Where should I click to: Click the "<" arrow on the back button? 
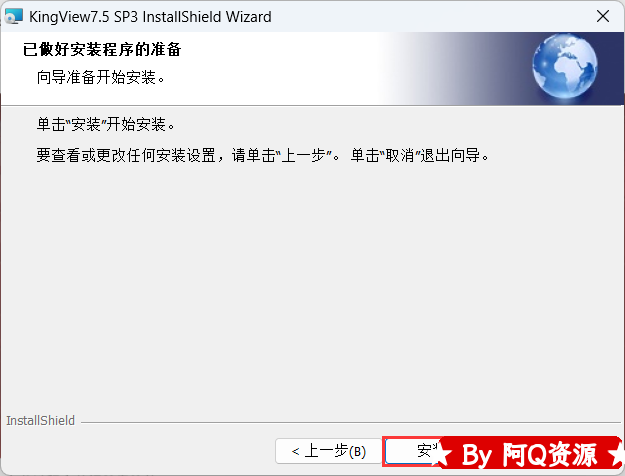(x=295, y=452)
